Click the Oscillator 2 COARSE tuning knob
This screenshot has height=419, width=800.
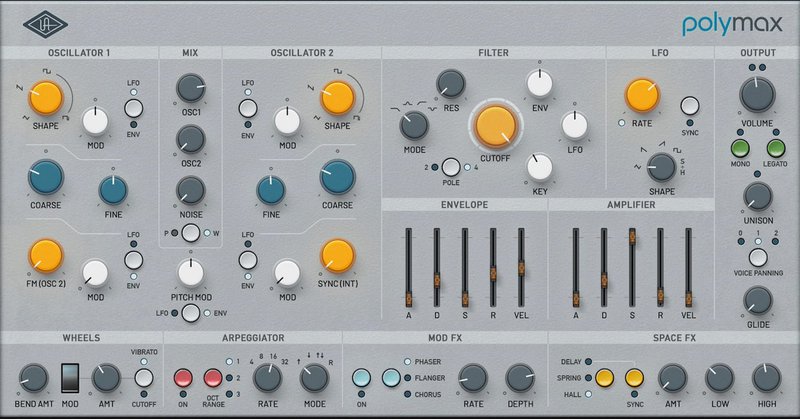[337, 177]
